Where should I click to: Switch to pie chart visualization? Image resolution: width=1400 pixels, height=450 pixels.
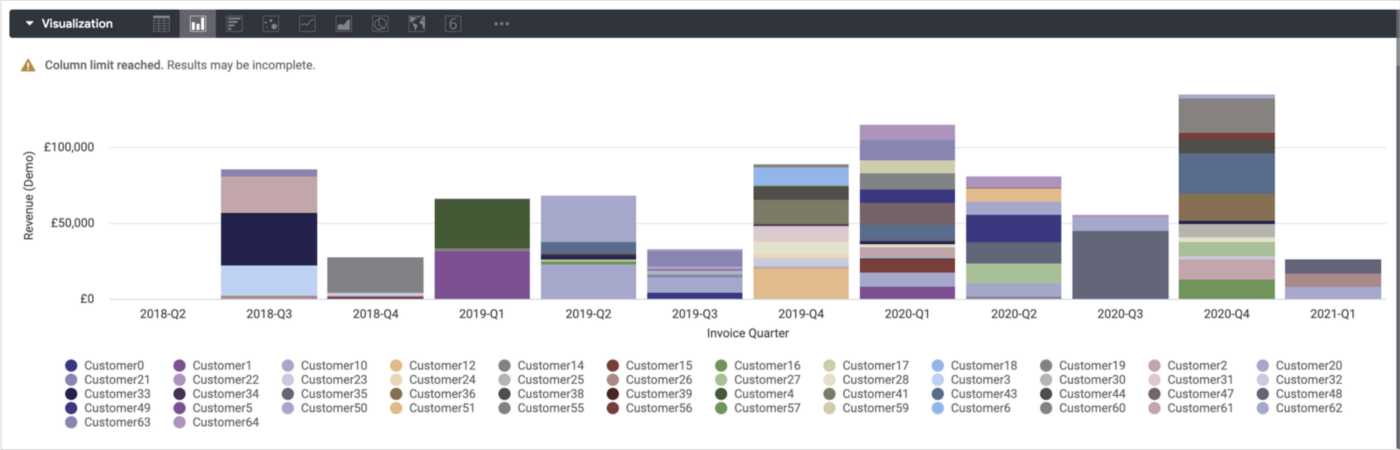[x=380, y=23]
